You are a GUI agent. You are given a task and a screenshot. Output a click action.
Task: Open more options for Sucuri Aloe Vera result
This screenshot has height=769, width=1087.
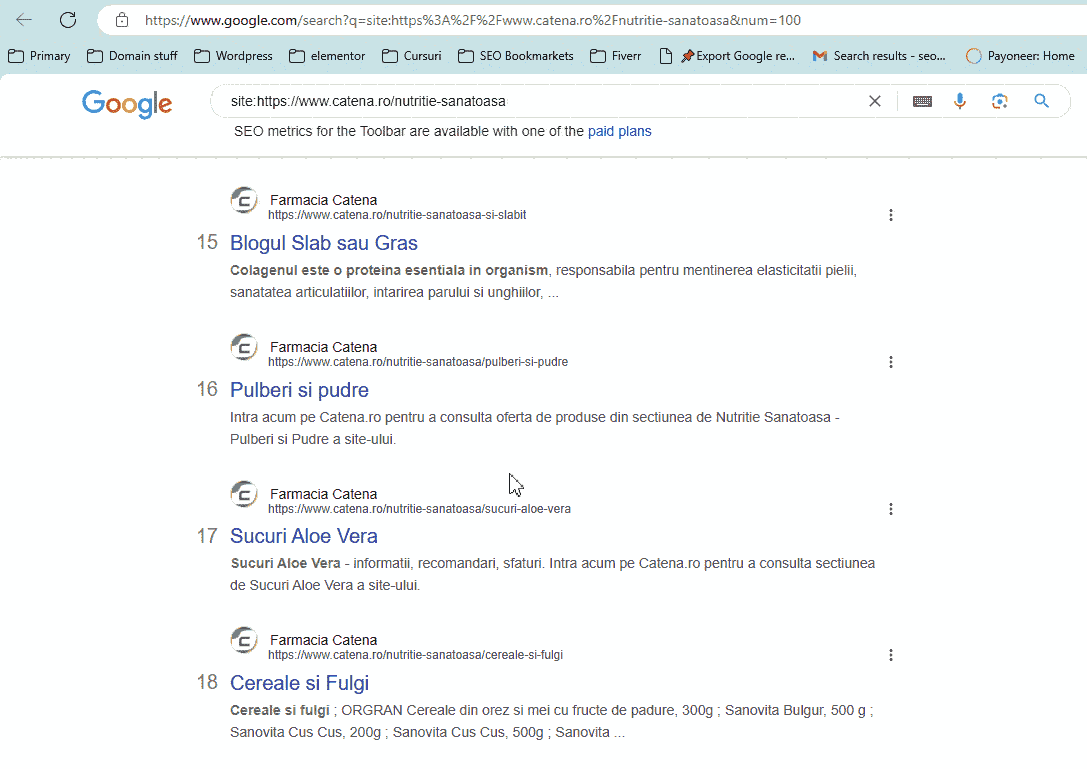point(891,509)
